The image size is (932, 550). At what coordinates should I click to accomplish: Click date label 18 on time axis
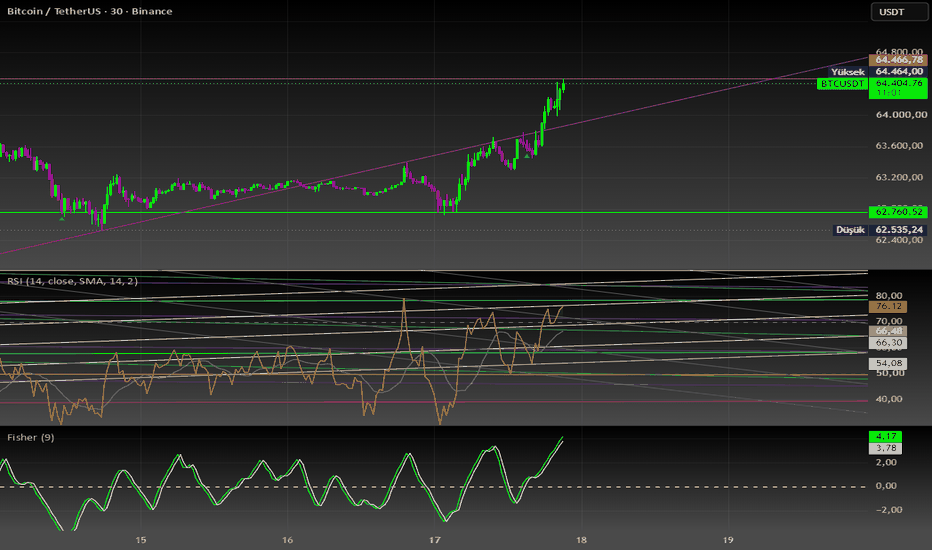point(581,540)
